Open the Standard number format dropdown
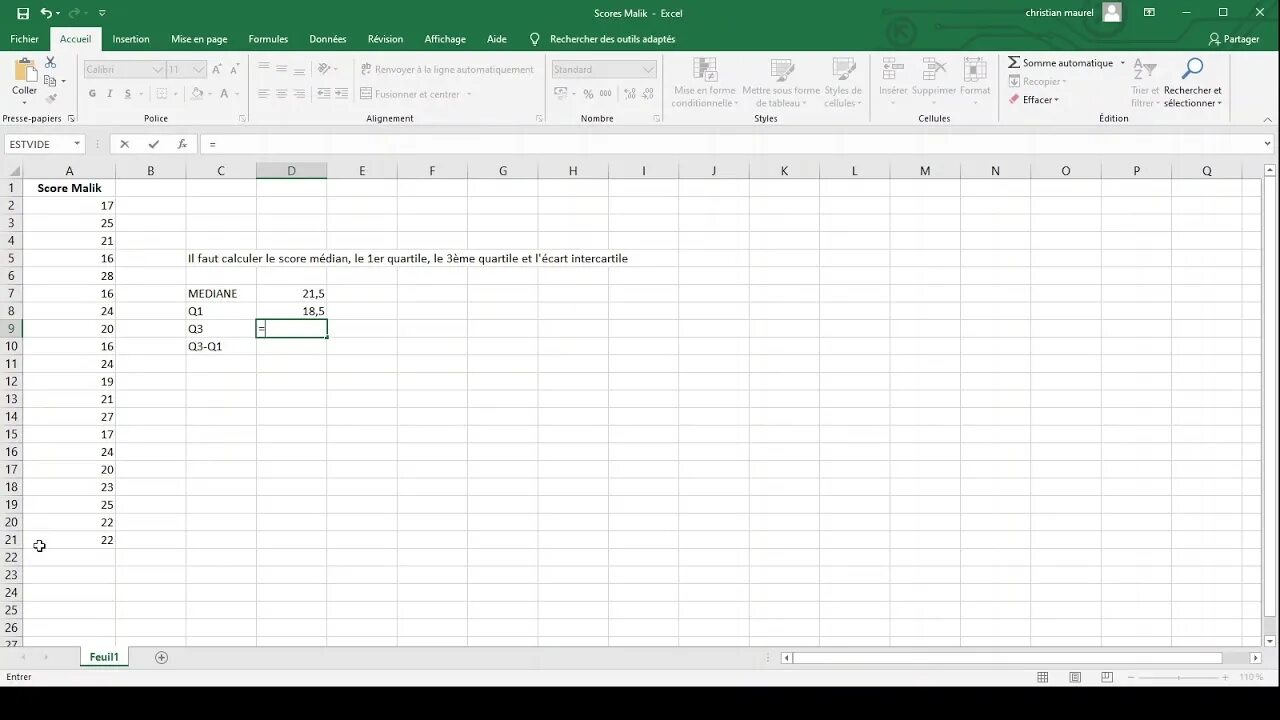Screen dimensions: 1280x720 (649, 69)
